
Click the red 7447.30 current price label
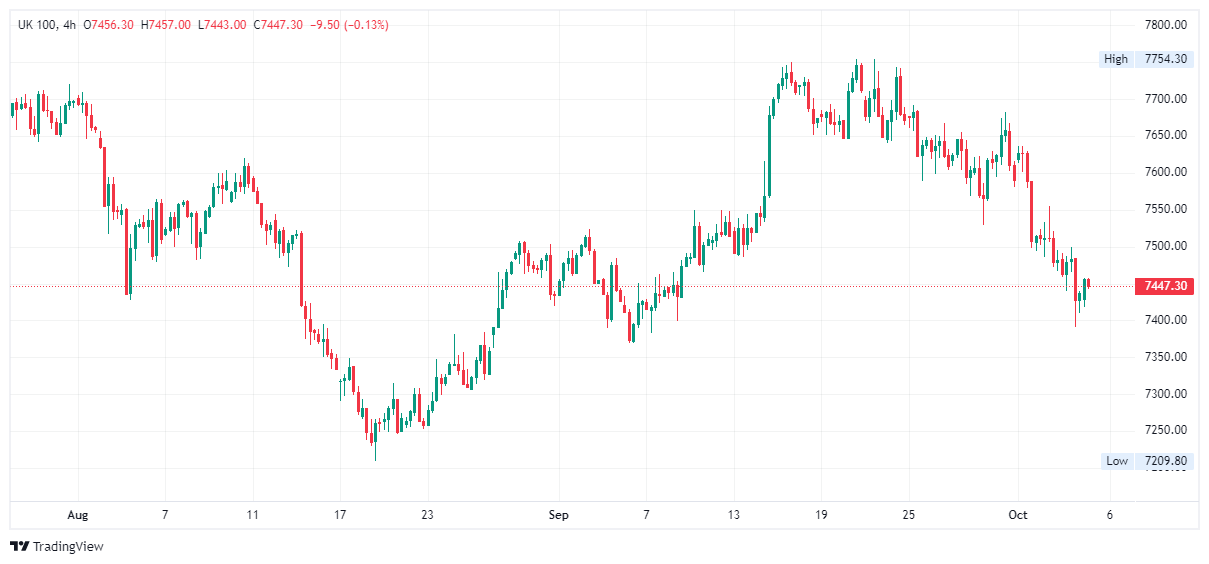[x=1165, y=287]
